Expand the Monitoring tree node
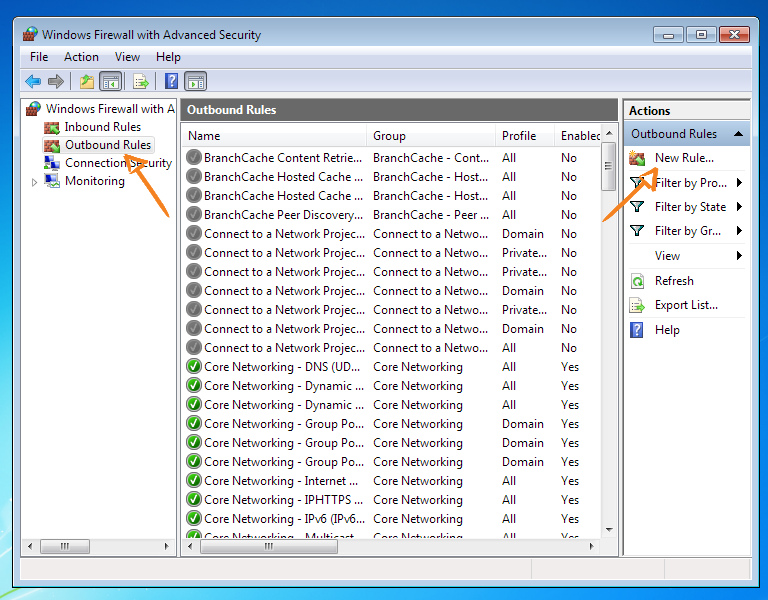768x600 pixels. point(35,182)
